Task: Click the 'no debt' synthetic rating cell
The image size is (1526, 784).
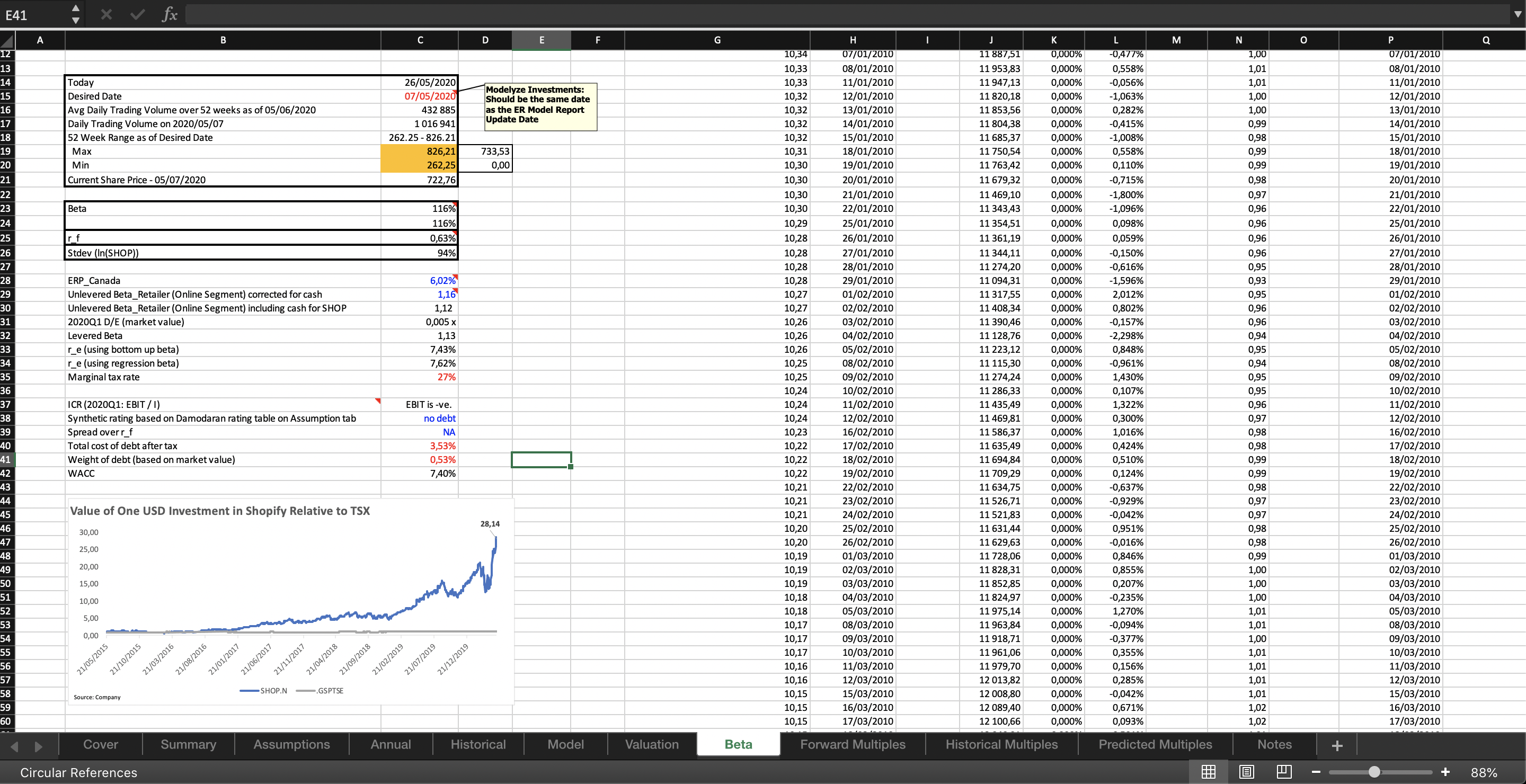Action: (420, 418)
